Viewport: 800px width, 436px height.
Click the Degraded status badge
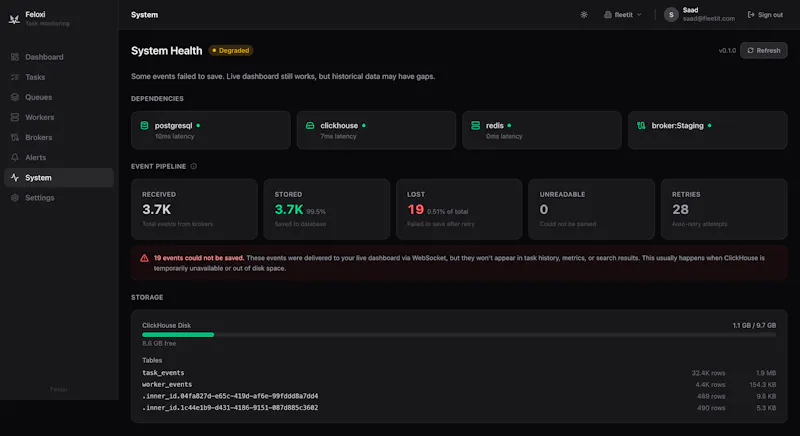[231, 50]
